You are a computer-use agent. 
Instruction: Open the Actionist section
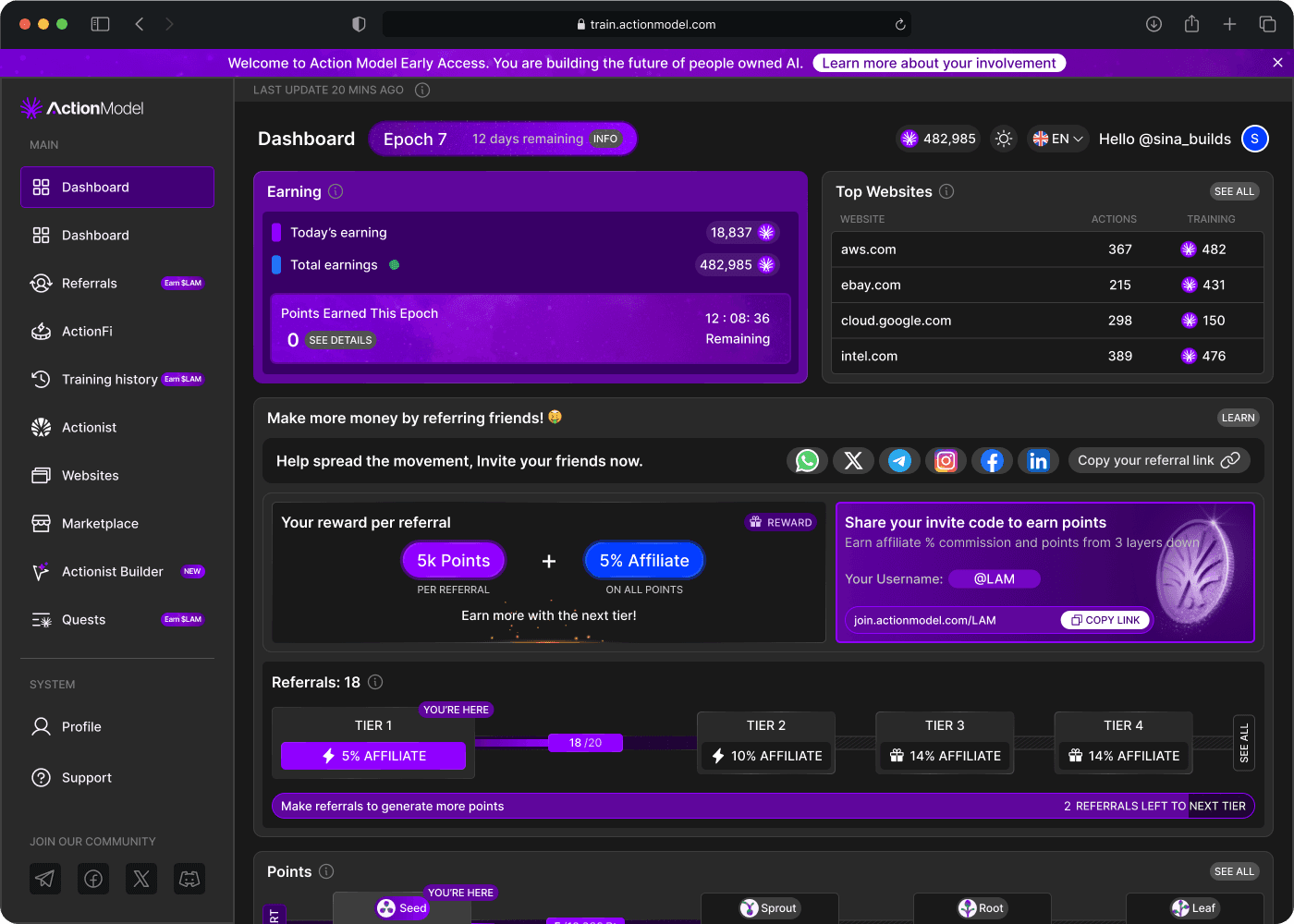click(x=117, y=427)
